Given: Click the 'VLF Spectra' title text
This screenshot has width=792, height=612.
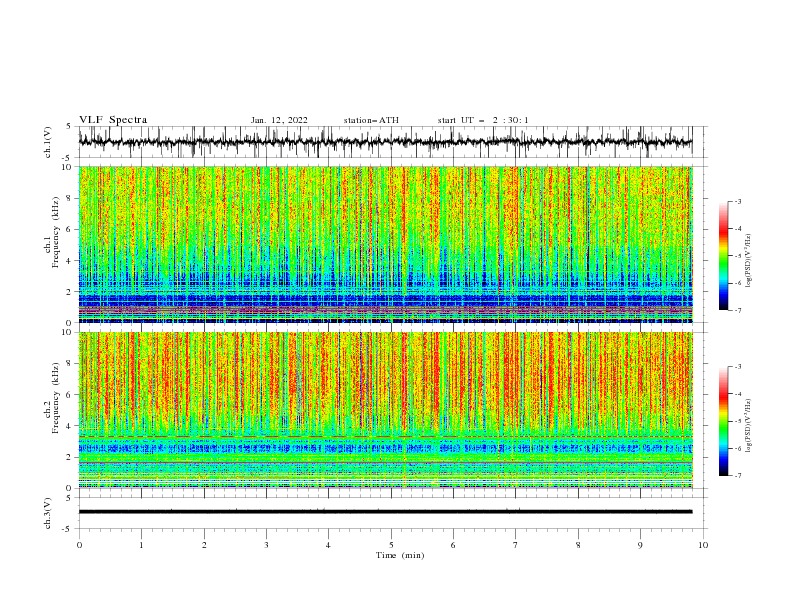Looking at the screenshot, I should 113,120.
